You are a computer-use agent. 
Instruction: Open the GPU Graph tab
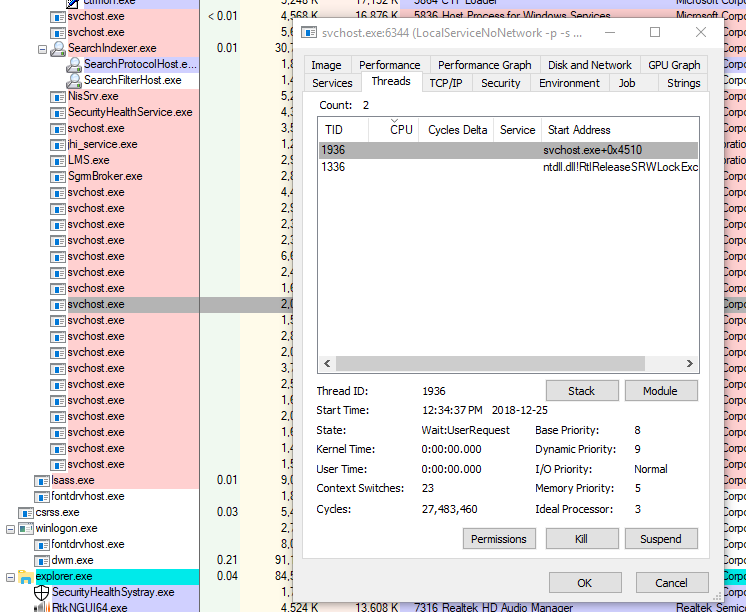coord(674,65)
